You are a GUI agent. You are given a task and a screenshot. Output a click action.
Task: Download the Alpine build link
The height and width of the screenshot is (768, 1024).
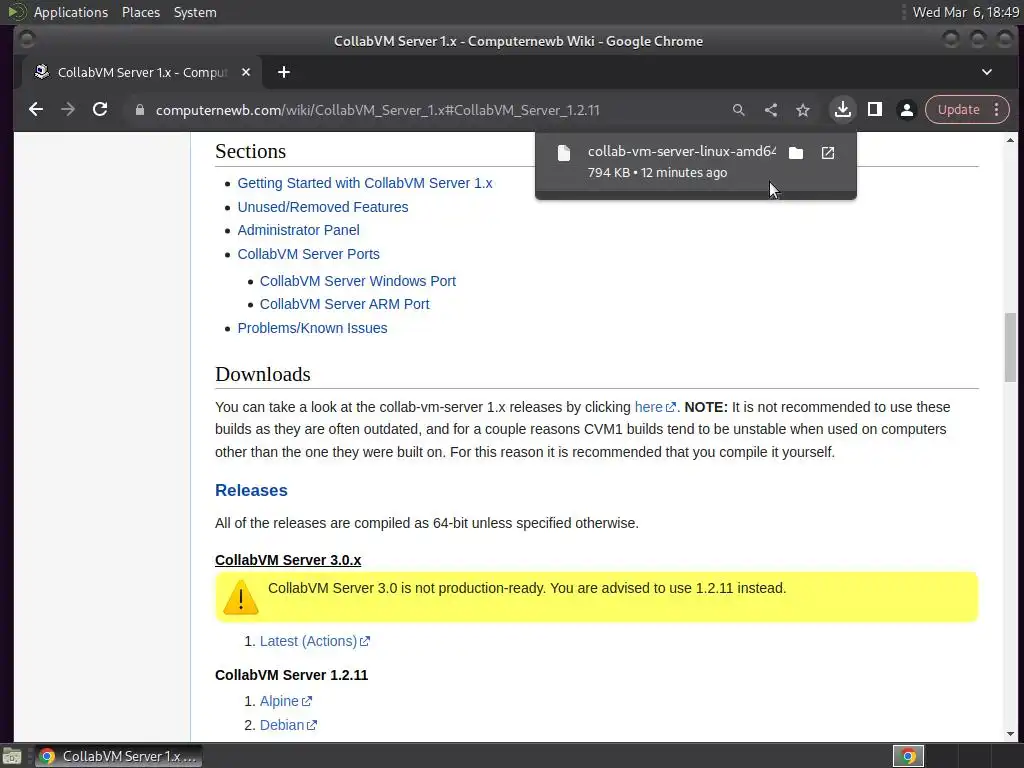click(x=285, y=701)
